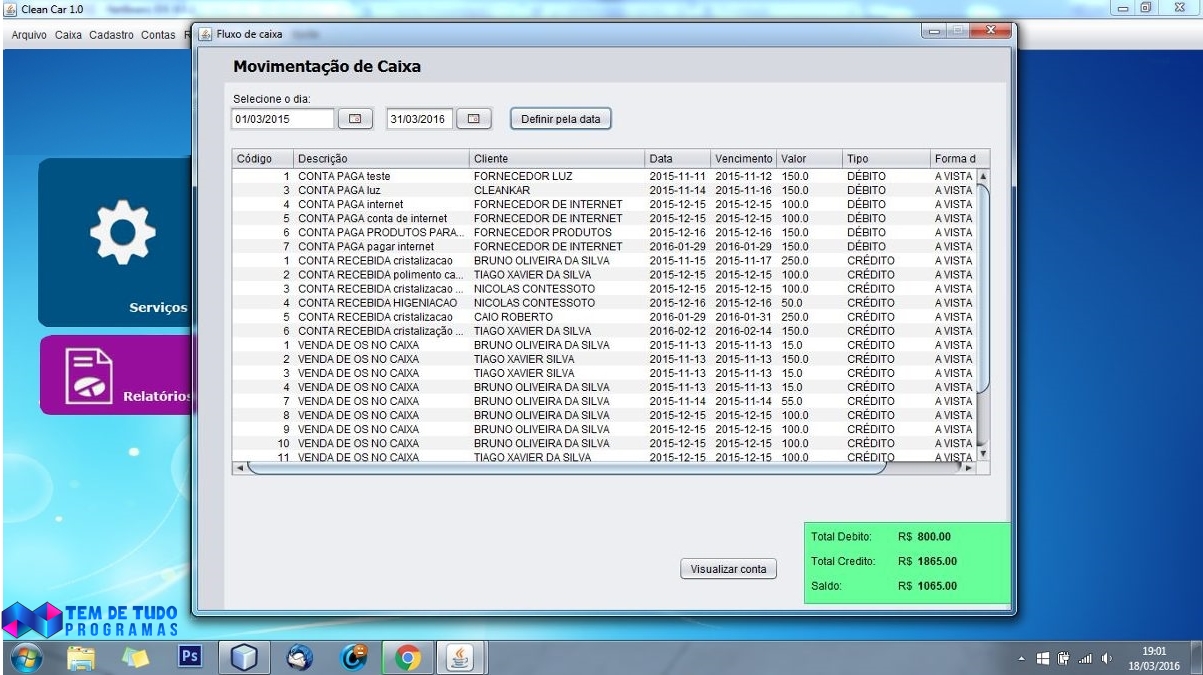Click the Windows Start button
1203x675 pixels.
pyautogui.click(x=26, y=655)
